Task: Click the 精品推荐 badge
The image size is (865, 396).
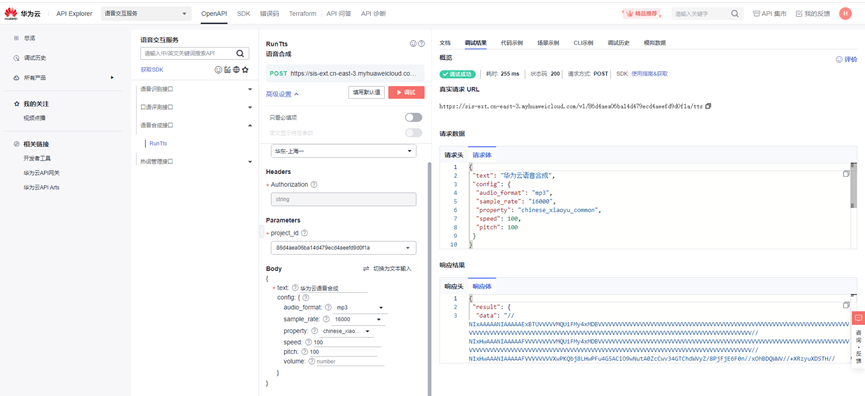Action: 643,14
